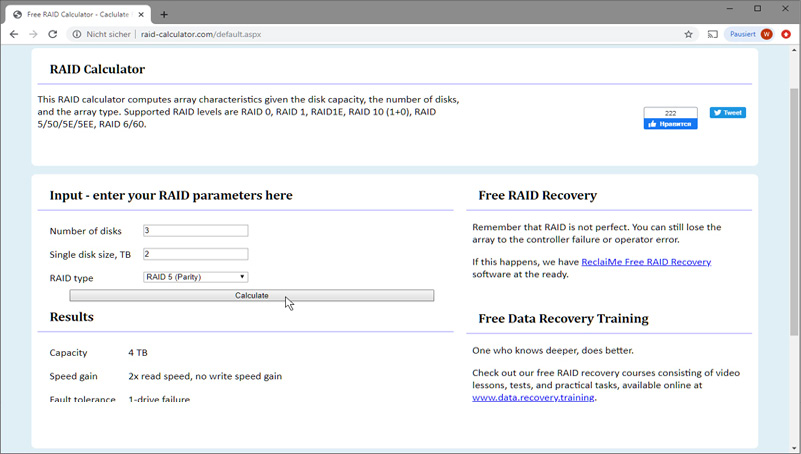
Task: Click the 'Nicht sicher' site info icon
Action: point(77,34)
